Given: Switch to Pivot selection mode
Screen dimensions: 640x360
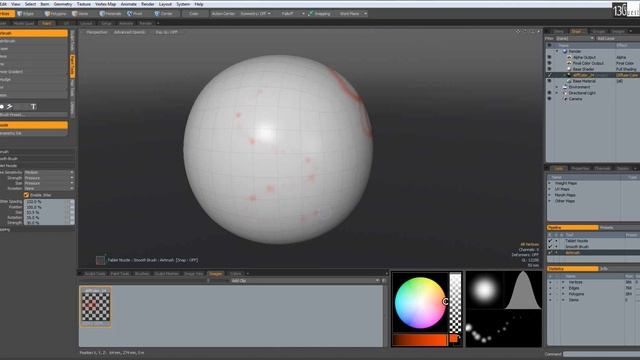Looking at the screenshot, I should (x=135, y=13).
